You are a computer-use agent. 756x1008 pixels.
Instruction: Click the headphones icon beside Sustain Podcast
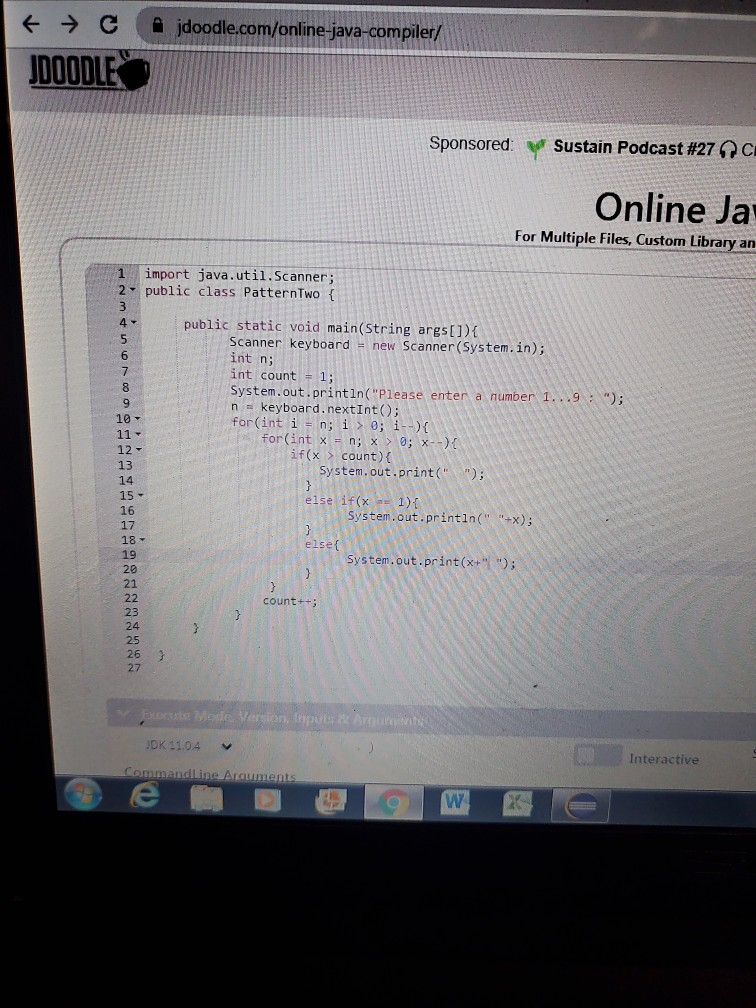(x=727, y=150)
